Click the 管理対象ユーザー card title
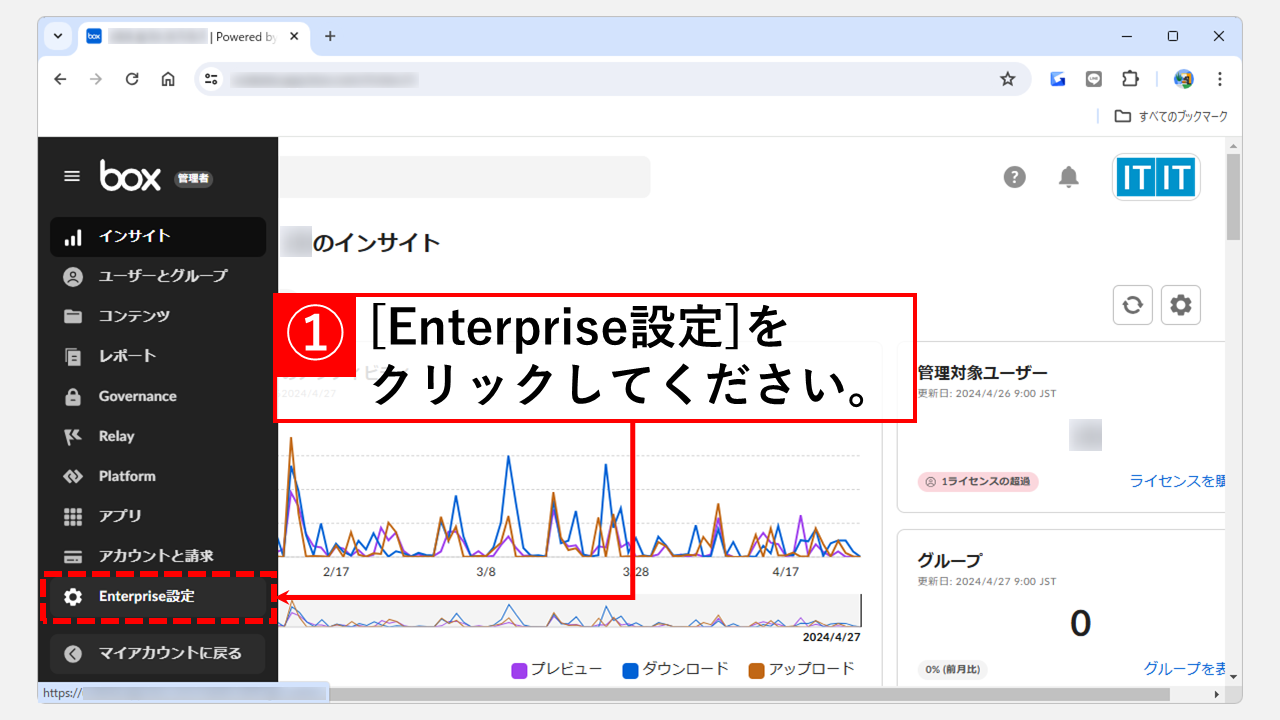Screen dimensions: 1280x720 click(x=982, y=373)
